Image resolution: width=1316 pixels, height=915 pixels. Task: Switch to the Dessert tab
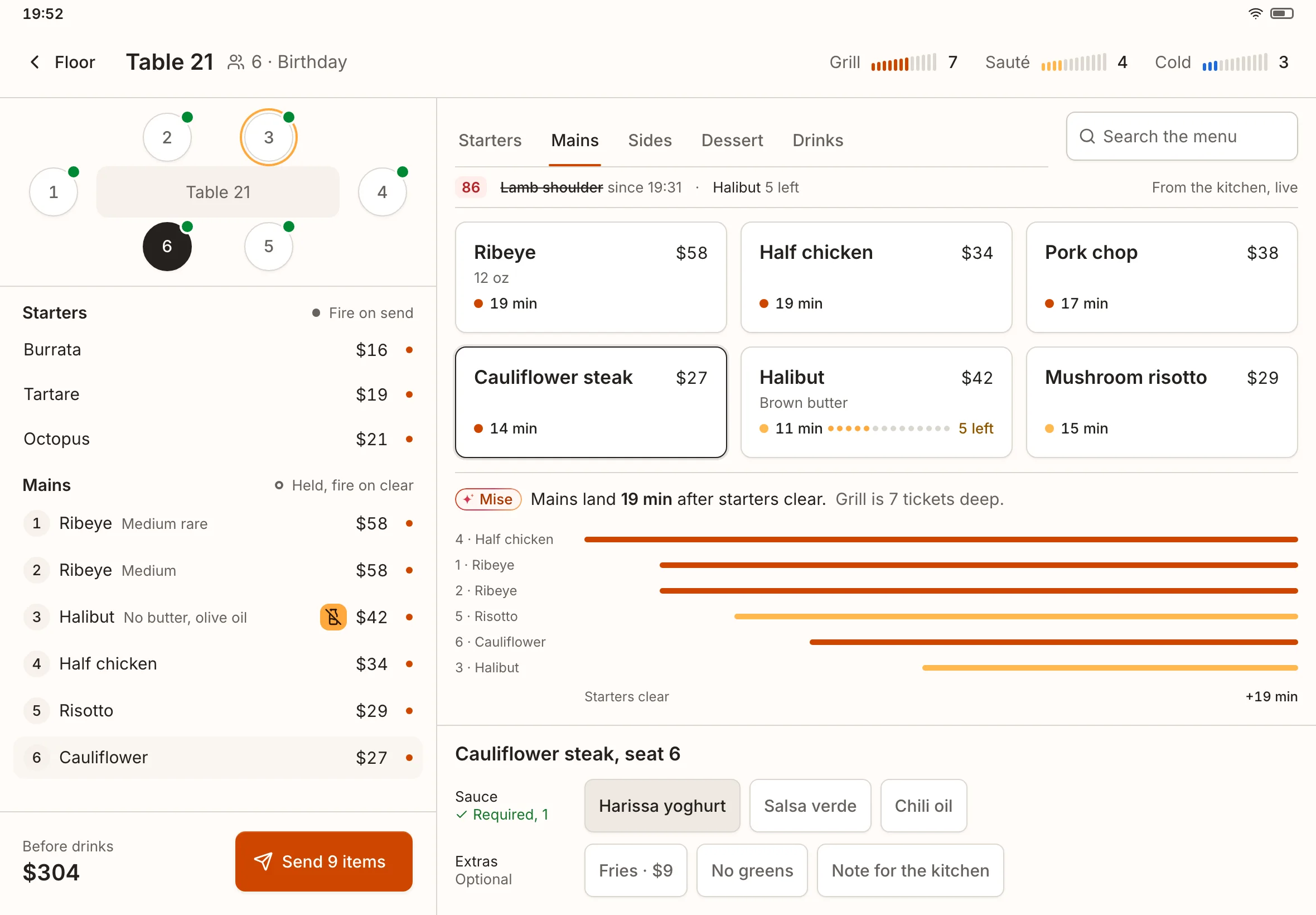(x=732, y=141)
